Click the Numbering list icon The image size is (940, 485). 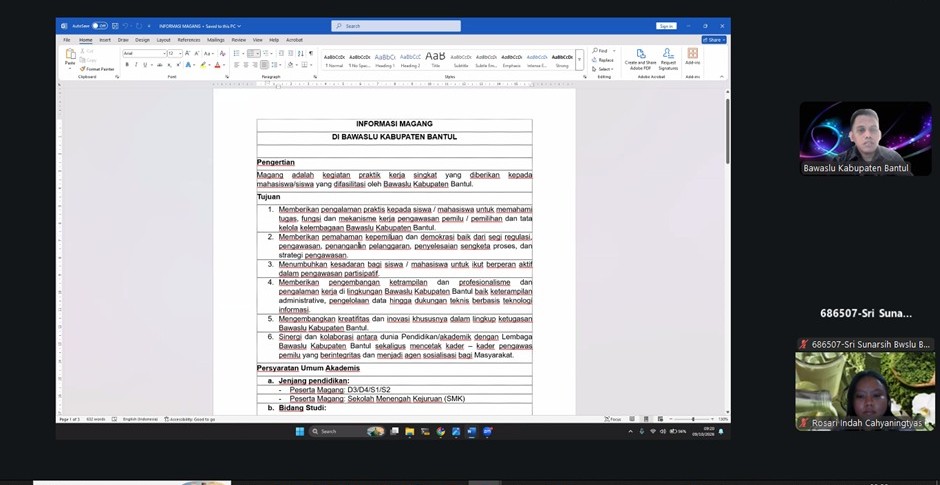coord(251,53)
